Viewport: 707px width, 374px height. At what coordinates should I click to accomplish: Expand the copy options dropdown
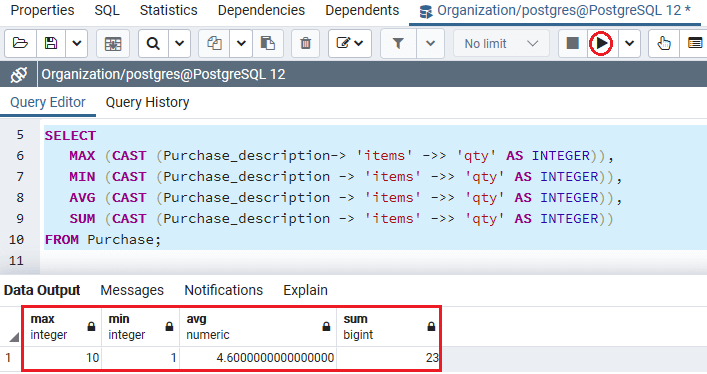click(x=241, y=43)
